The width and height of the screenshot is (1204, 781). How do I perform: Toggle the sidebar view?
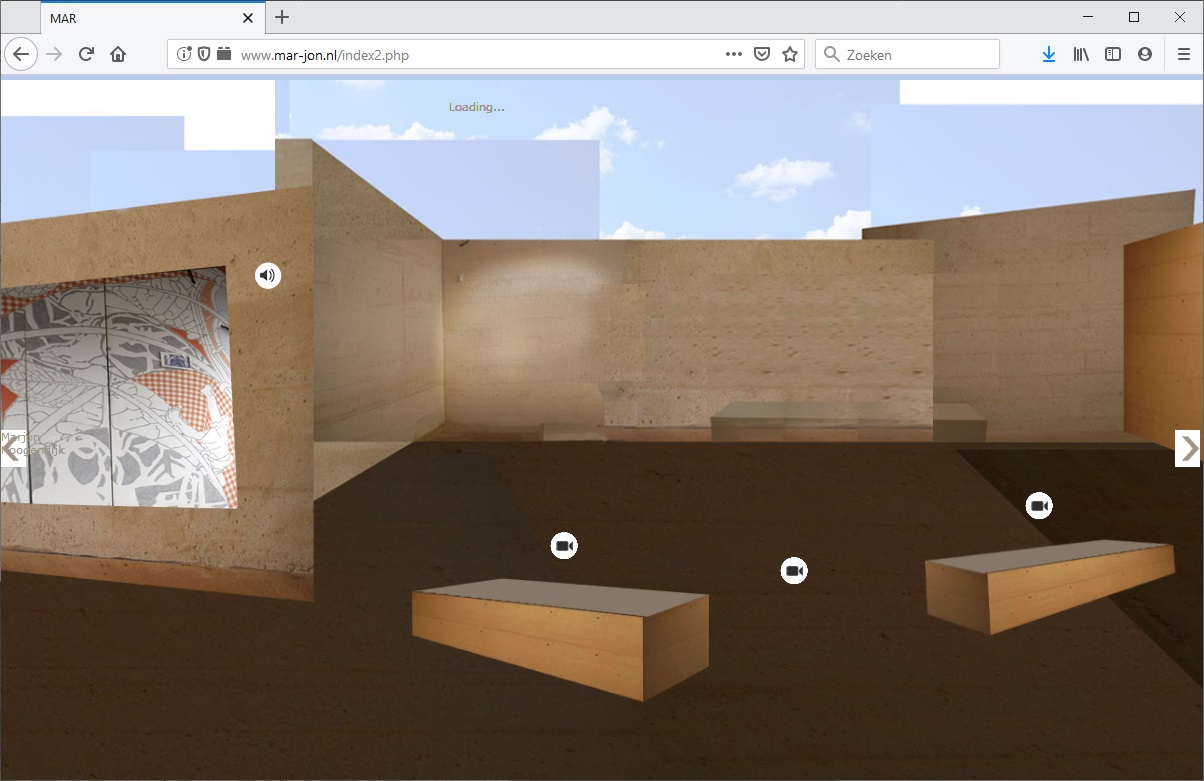click(1113, 55)
